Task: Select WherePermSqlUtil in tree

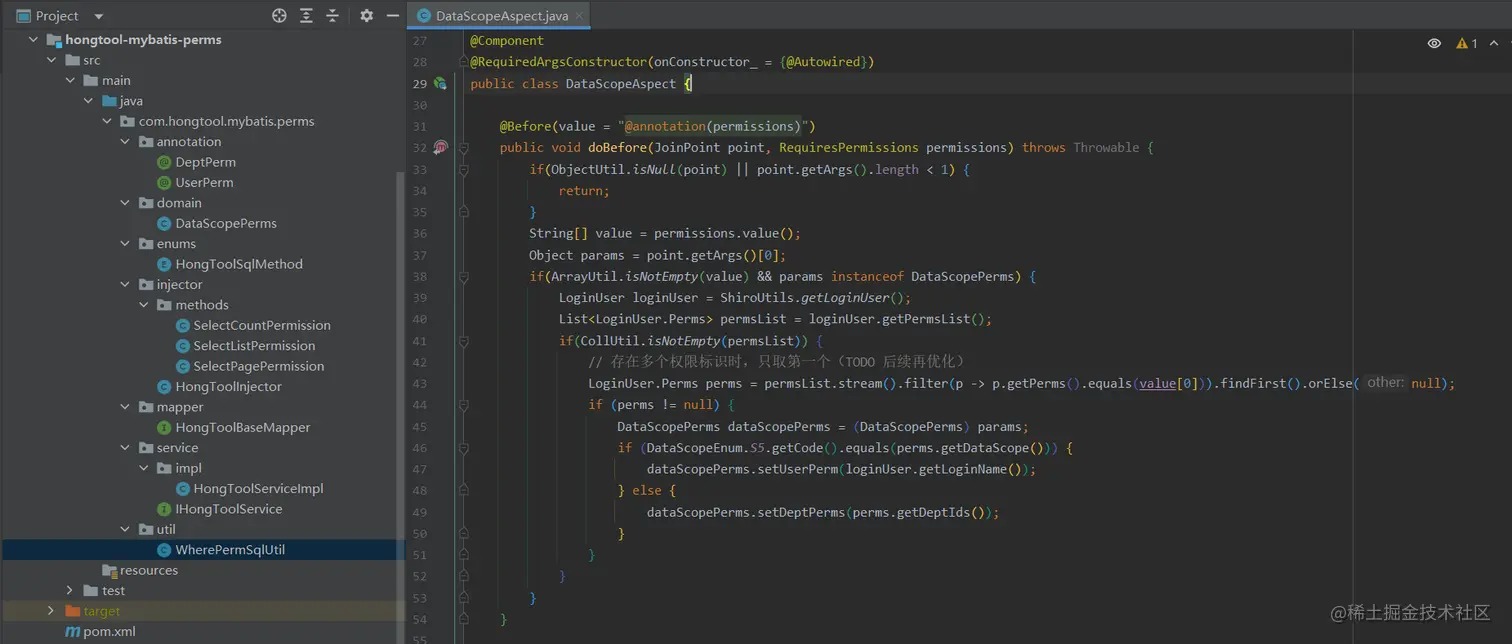Action: pyautogui.click(x=203, y=550)
